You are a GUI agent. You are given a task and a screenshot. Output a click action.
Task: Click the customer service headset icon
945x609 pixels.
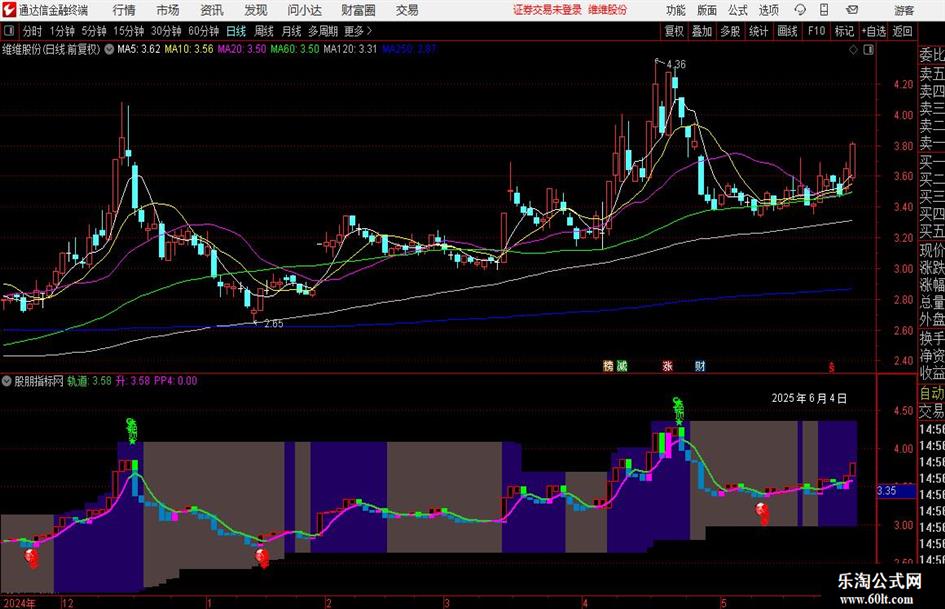pos(800,10)
